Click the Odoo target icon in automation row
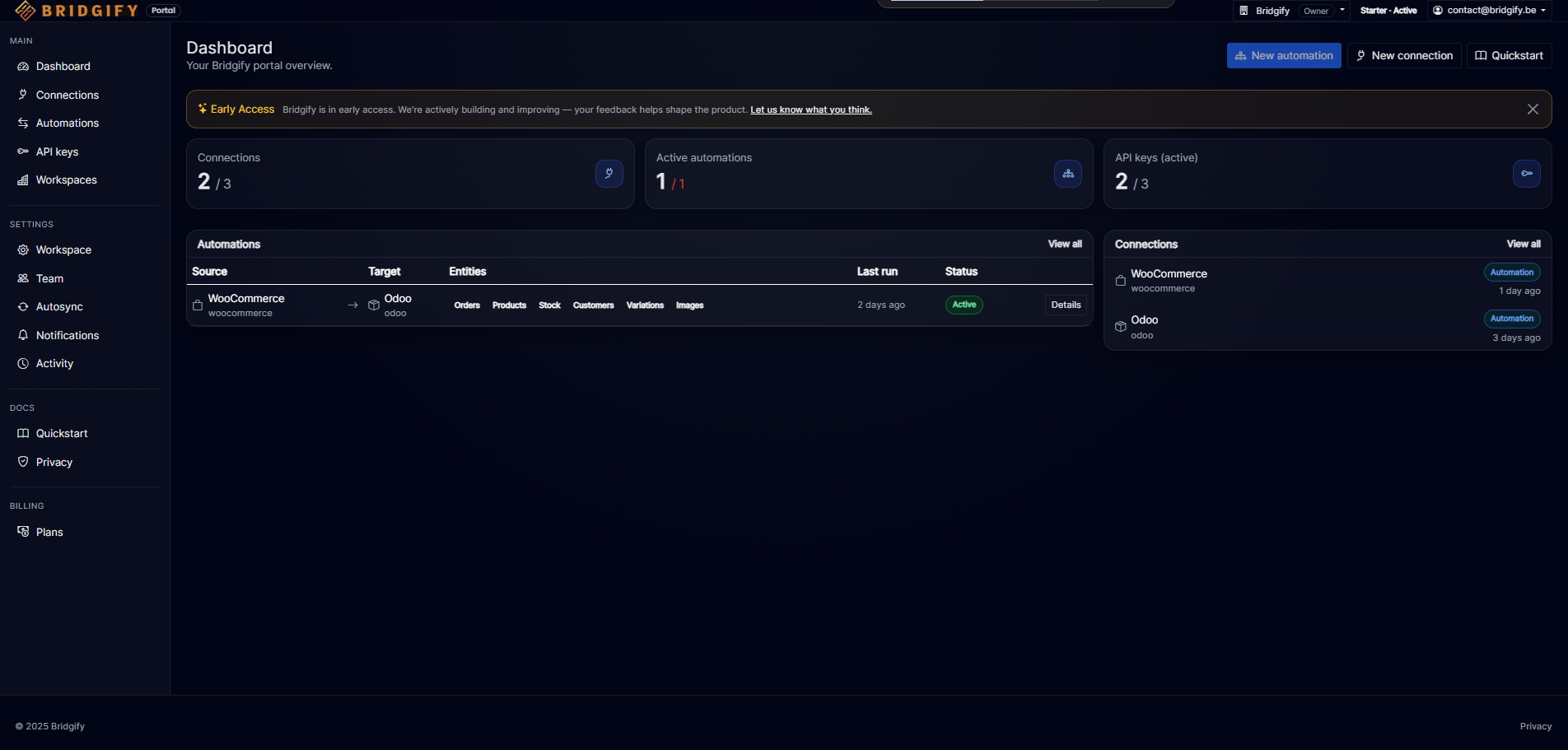This screenshot has width=1568, height=750. coord(373,305)
